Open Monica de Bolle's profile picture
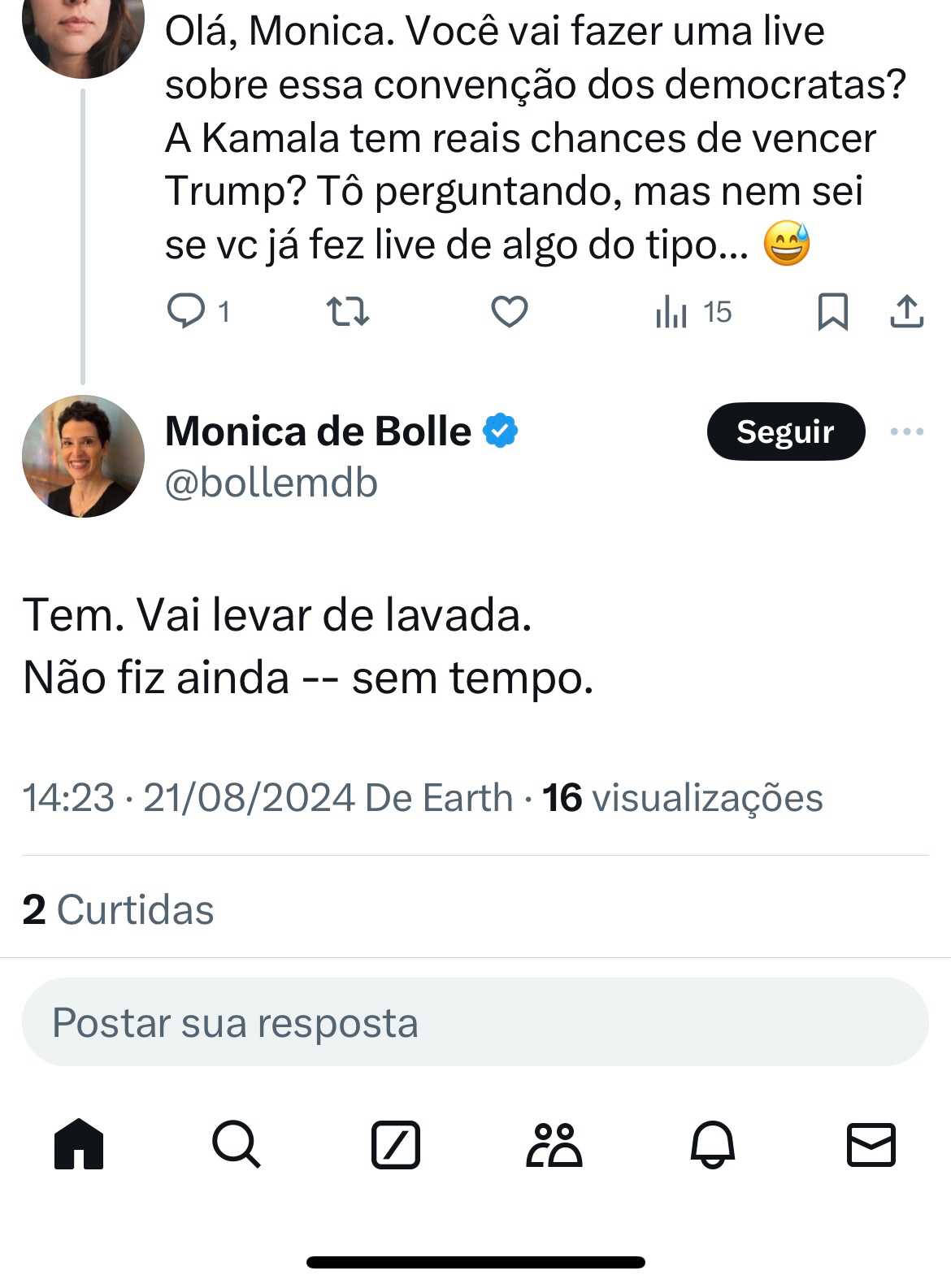Screen dimensions: 951x1288 [82, 456]
